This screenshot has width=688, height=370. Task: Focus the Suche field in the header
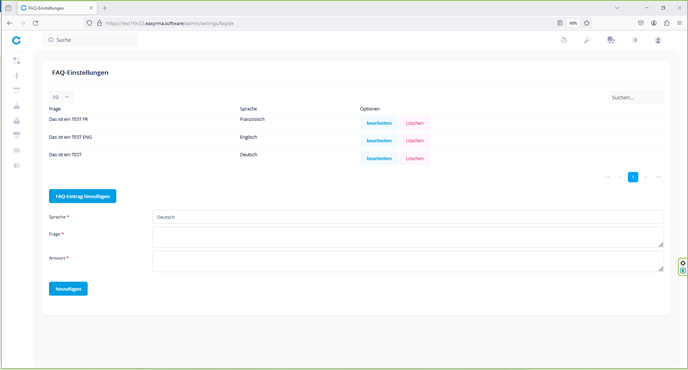(91, 40)
